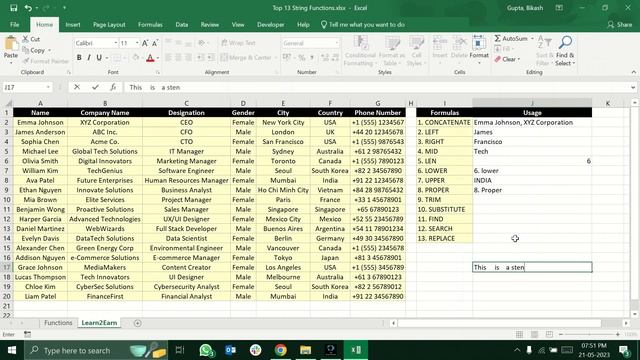
Task: Click the formula bar text field
Action: coord(378,87)
